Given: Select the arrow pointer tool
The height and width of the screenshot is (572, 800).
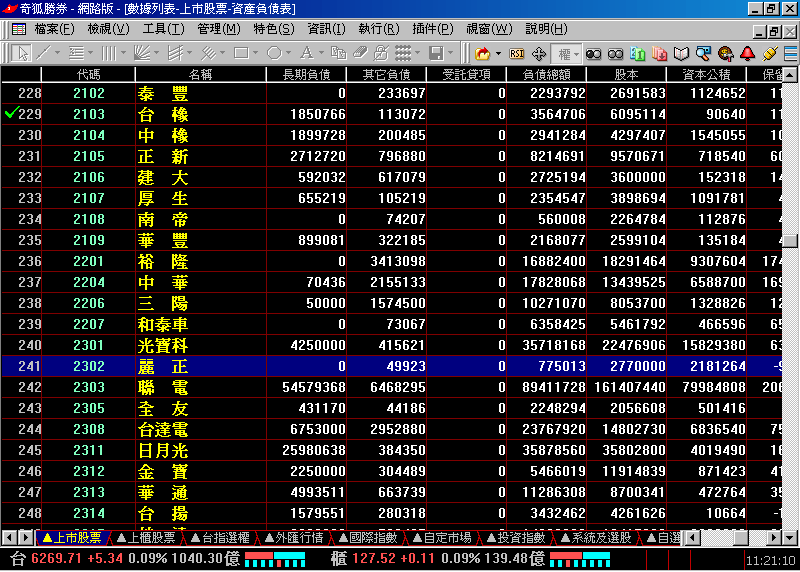Looking at the screenshot, I should 22,53.
